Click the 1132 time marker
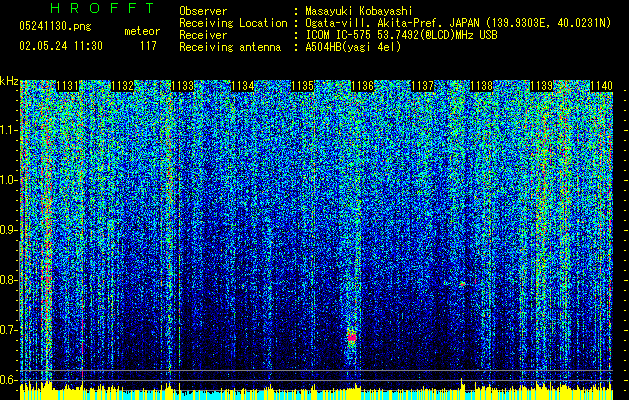 pyautogui.click(x=122, y=86)
